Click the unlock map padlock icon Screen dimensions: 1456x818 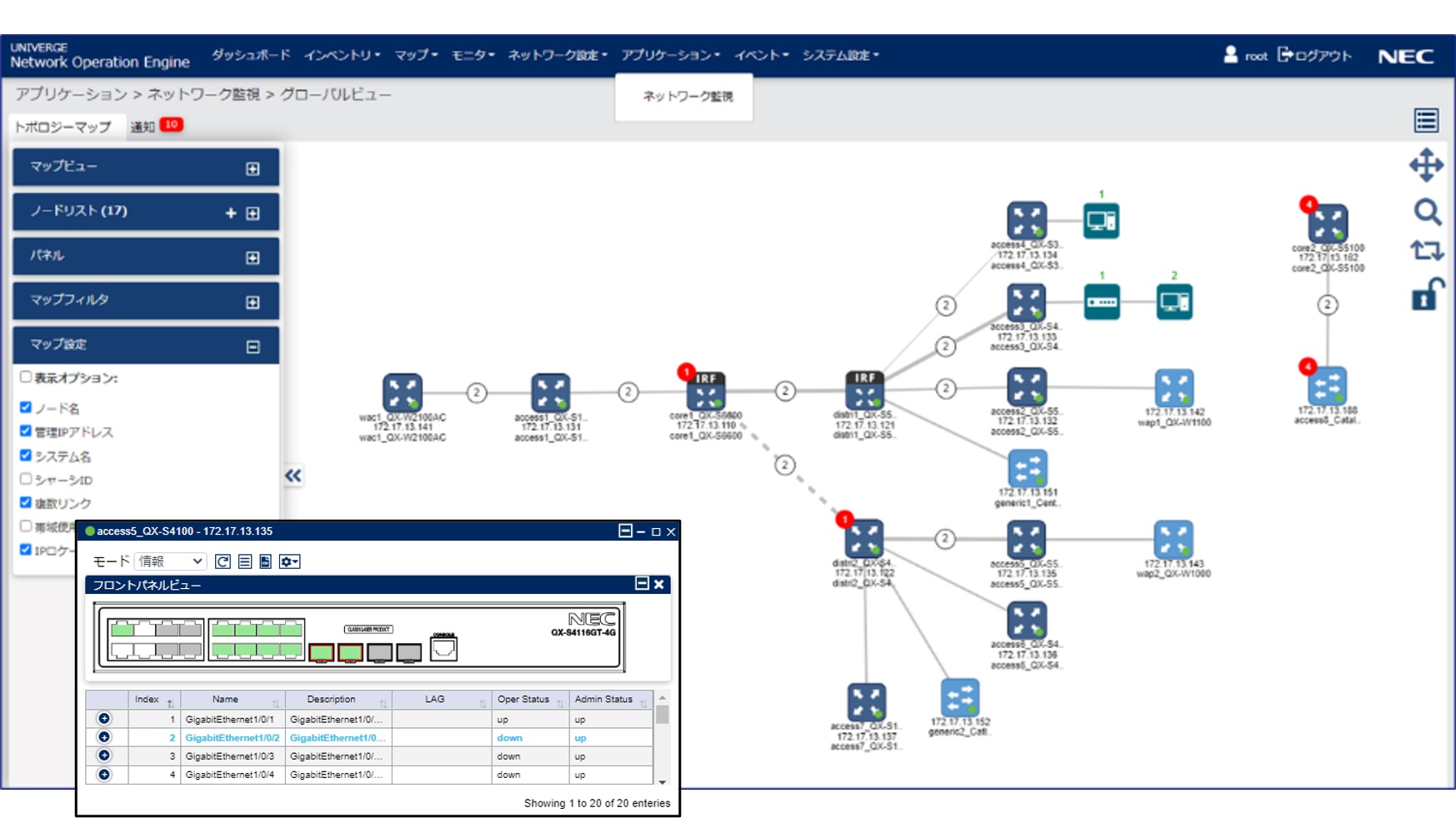point(1426,294)
